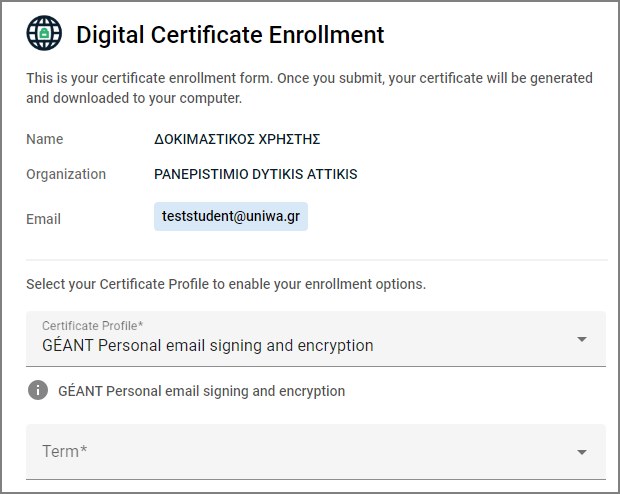620x494 pixels.
Task: Click the globe lock certificate logo icon
Action: pos(44,33)
